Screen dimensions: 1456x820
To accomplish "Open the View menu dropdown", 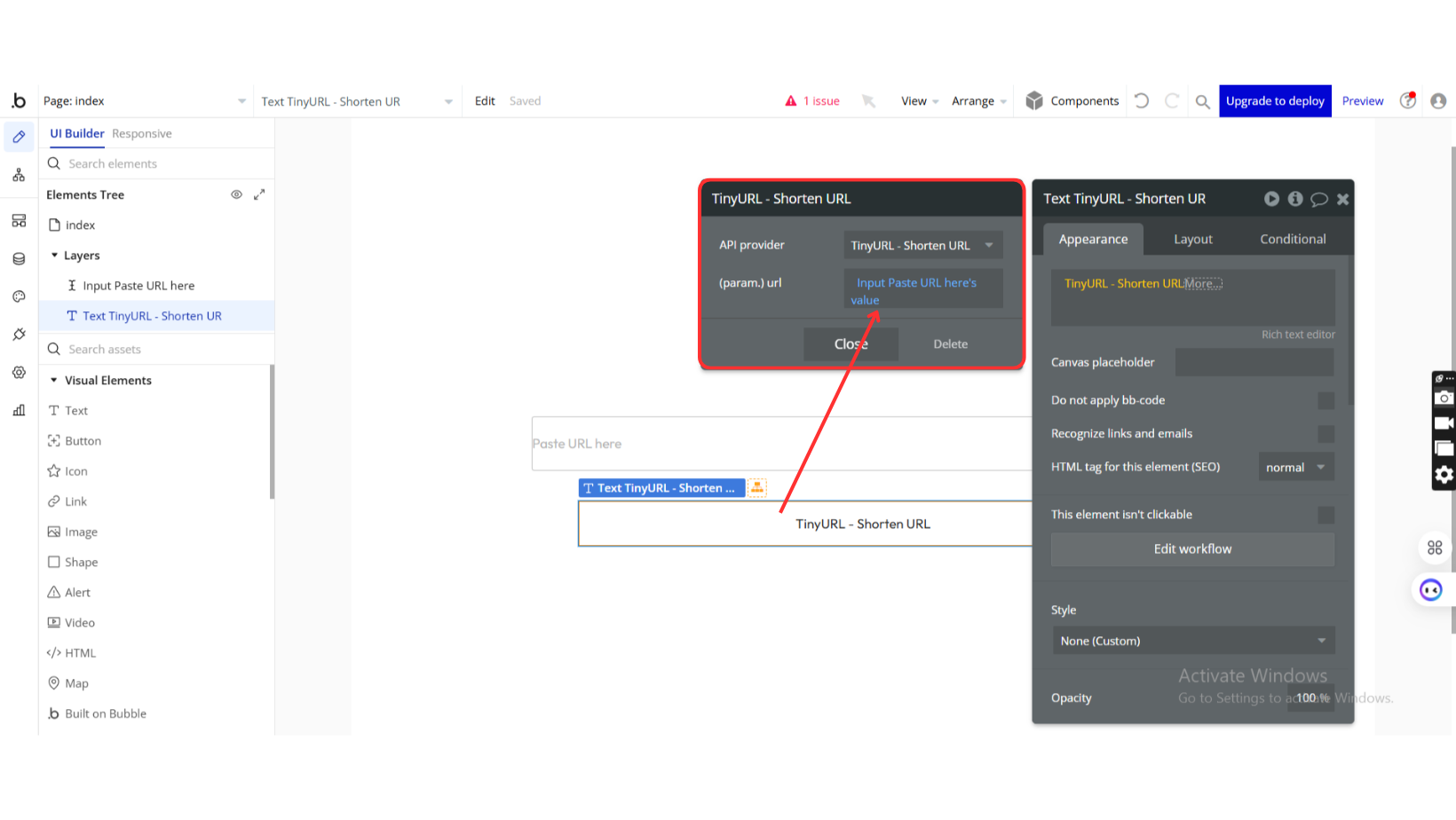I will point(920,101).
